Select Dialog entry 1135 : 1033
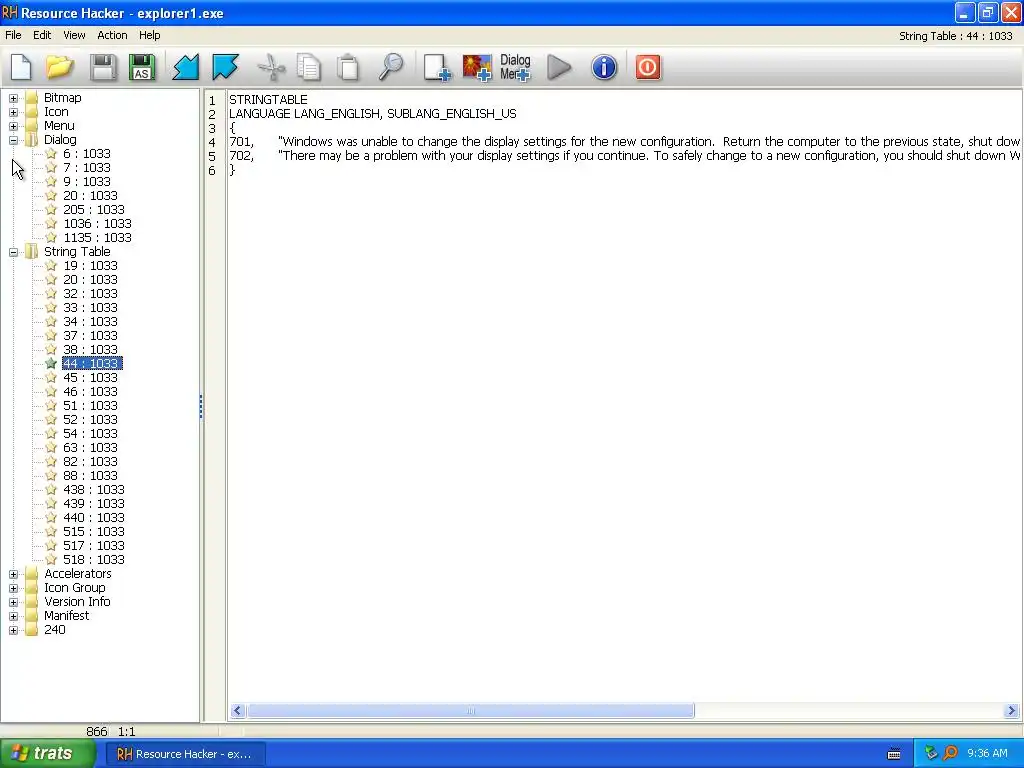Viewport: 1024px width, 768px height. [97, 238]
